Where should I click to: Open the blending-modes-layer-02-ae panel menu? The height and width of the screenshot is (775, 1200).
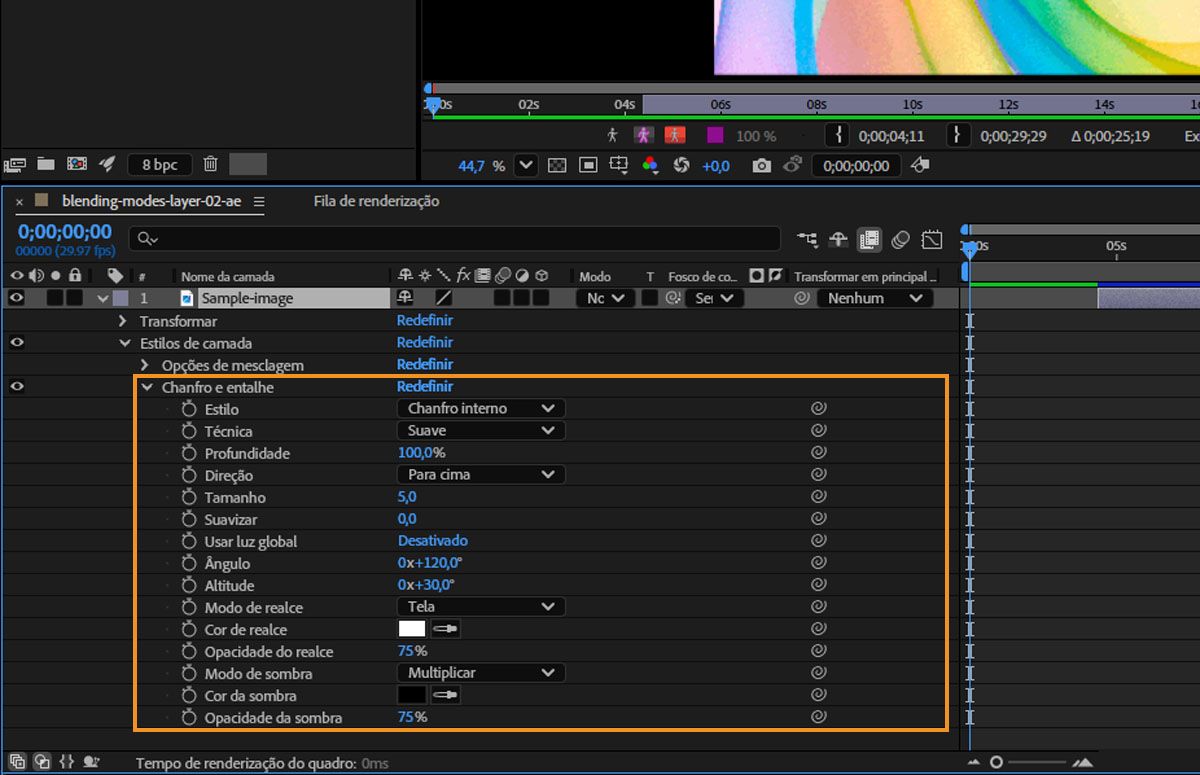click(259, 202)
